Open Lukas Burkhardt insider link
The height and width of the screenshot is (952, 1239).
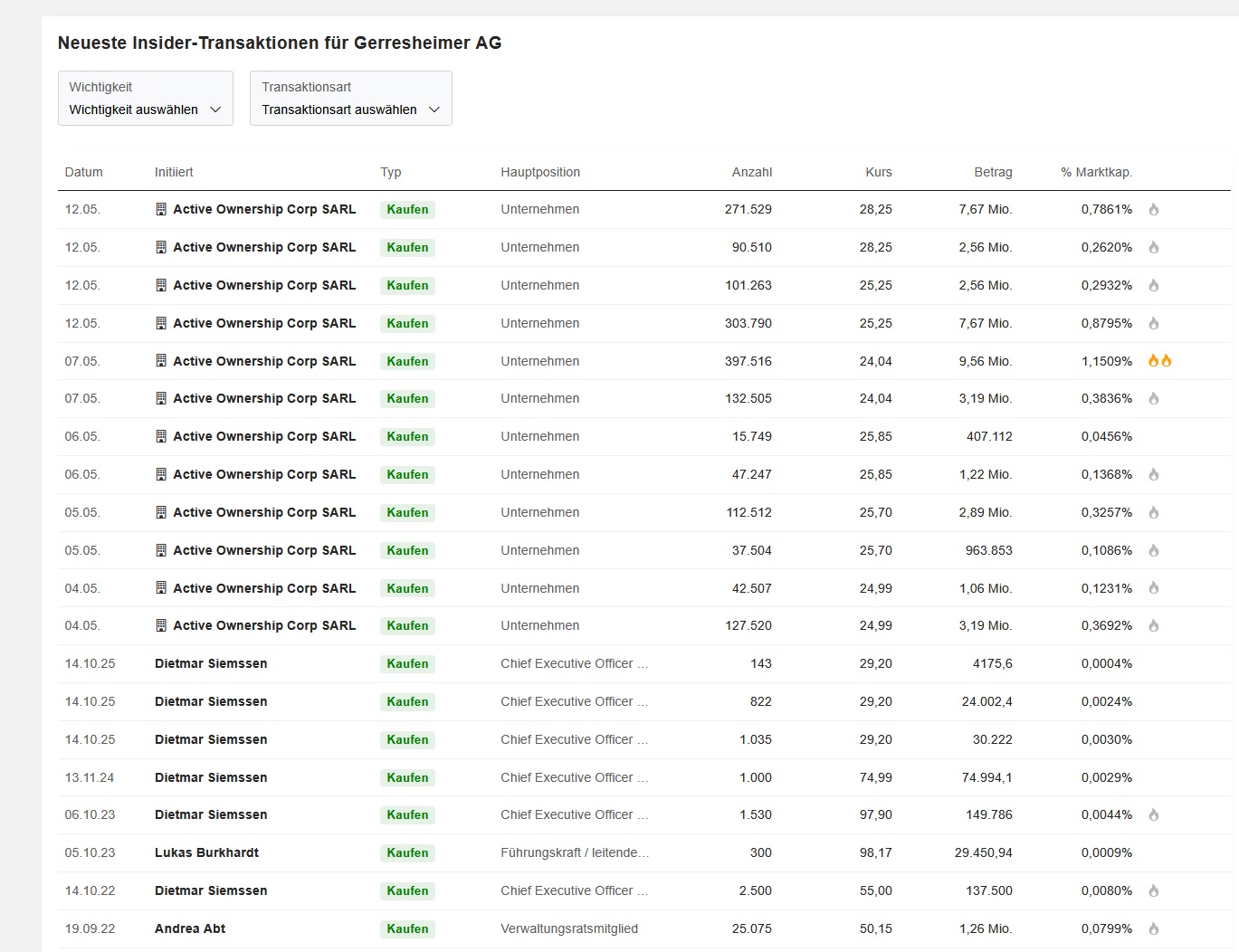(206, 852)
